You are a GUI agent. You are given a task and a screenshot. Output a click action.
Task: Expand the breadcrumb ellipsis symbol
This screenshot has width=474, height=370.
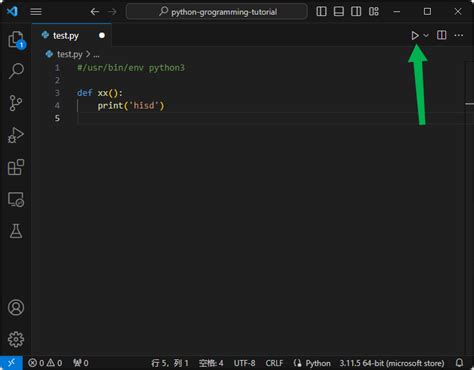[96, 54]
